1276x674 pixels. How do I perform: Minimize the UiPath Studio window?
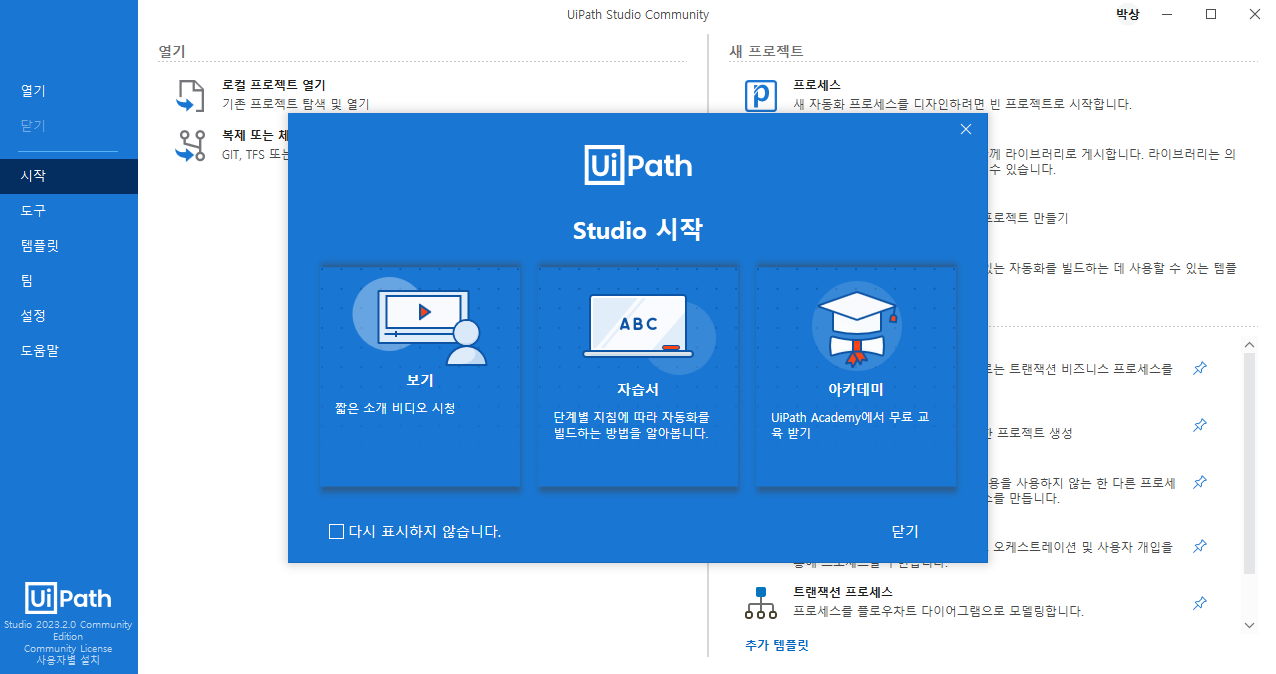[x=1165, y=14]
